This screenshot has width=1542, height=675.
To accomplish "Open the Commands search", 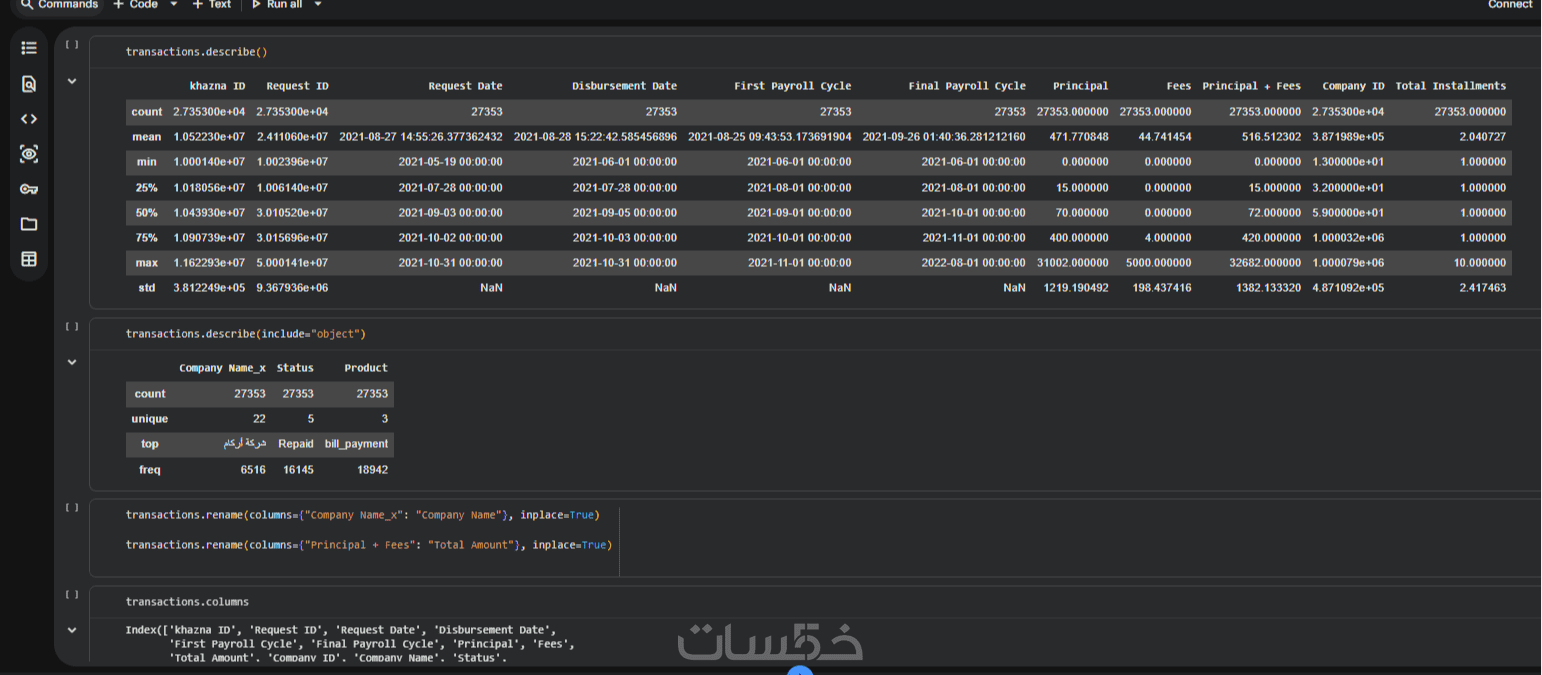I will (x=60, y=4).
